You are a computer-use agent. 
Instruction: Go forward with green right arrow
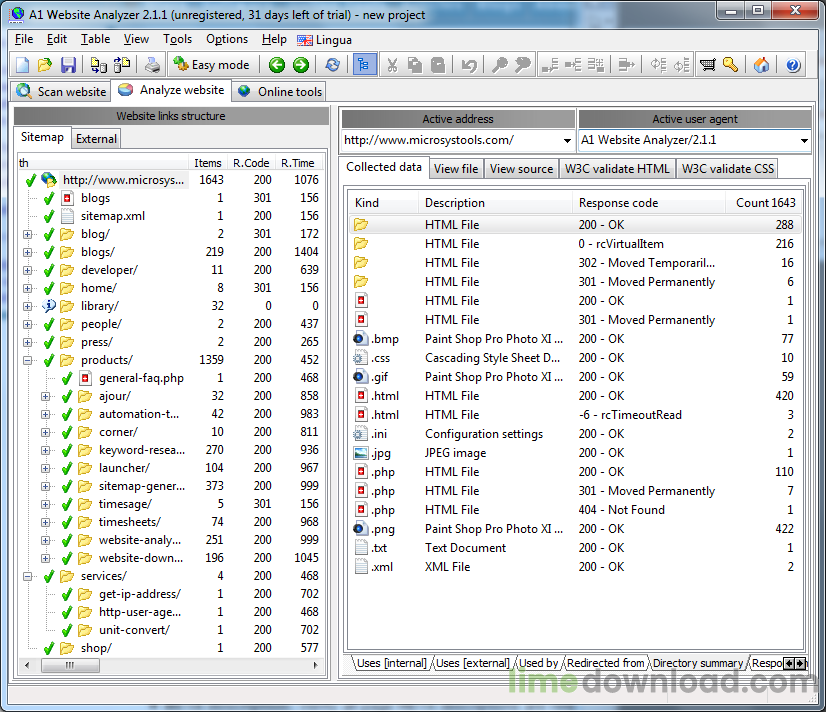point(301,65)
